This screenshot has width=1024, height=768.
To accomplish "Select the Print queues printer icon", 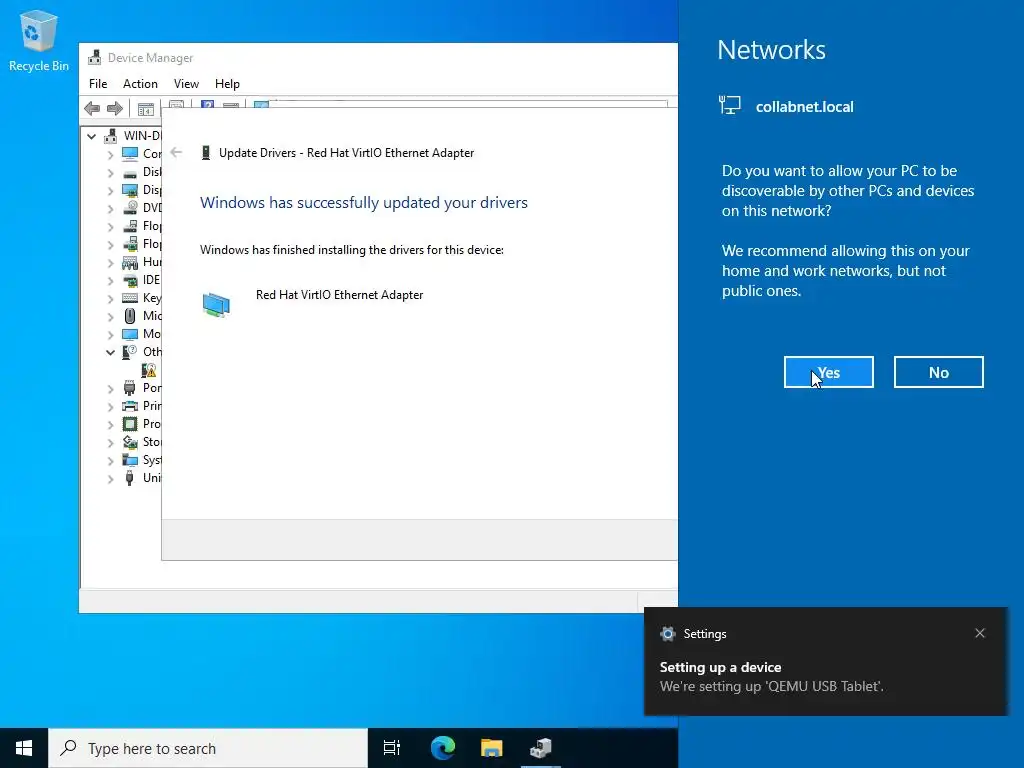I will [x=130, y=406].
